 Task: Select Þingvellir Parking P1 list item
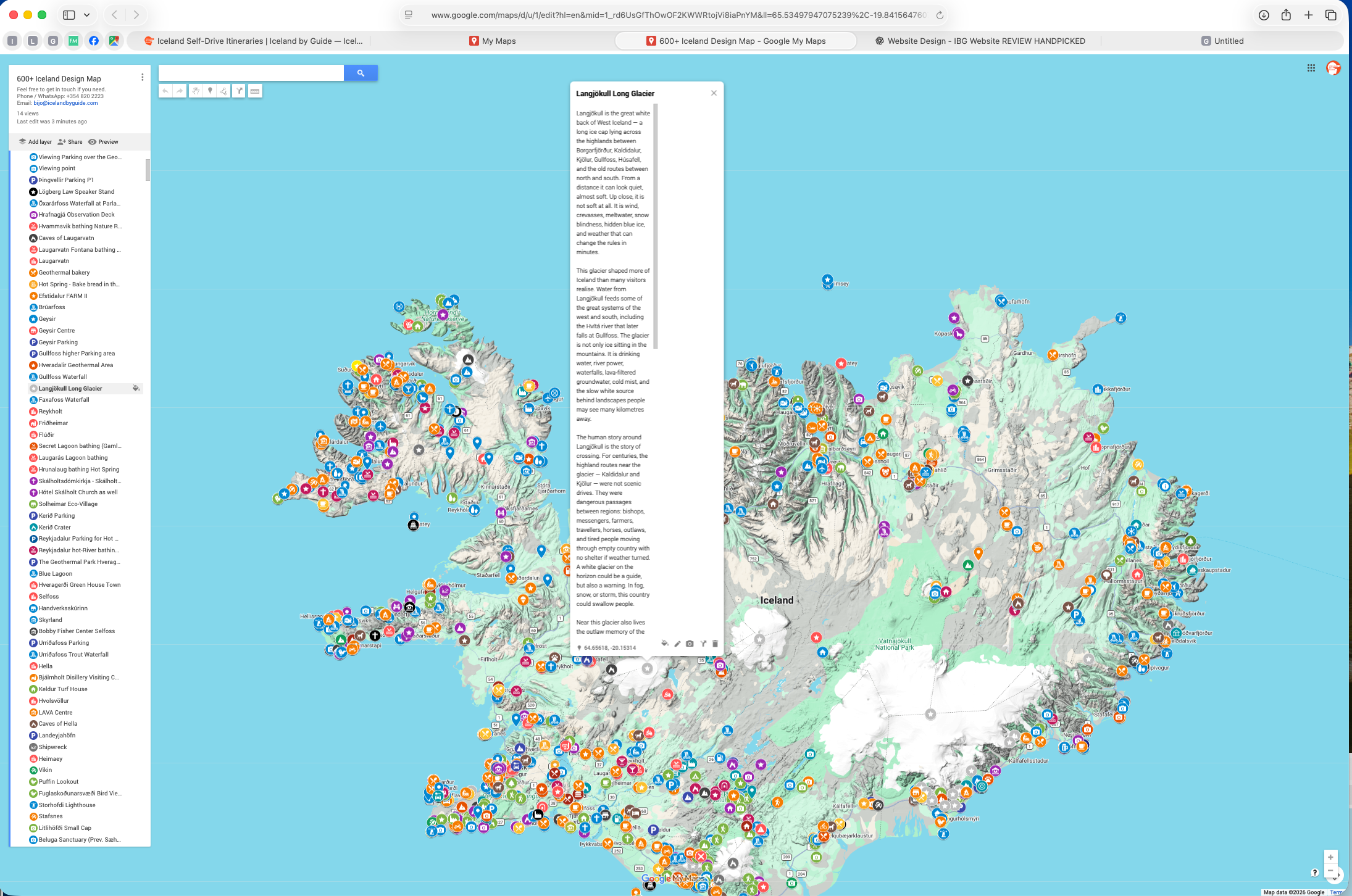pyautogui.click(x=66, y=180)
